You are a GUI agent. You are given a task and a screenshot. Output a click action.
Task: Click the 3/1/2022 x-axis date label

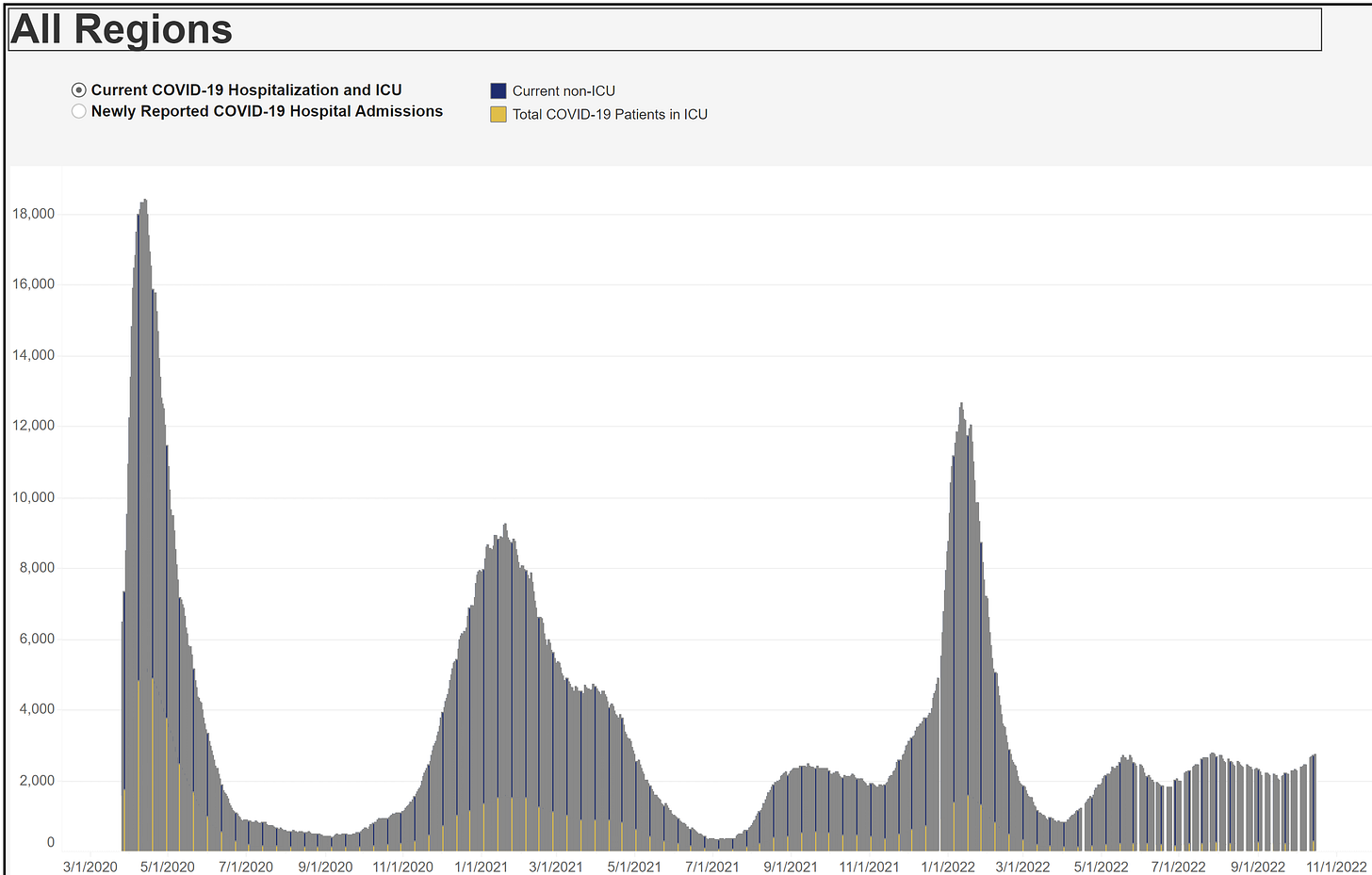(x=1022, y=867)
